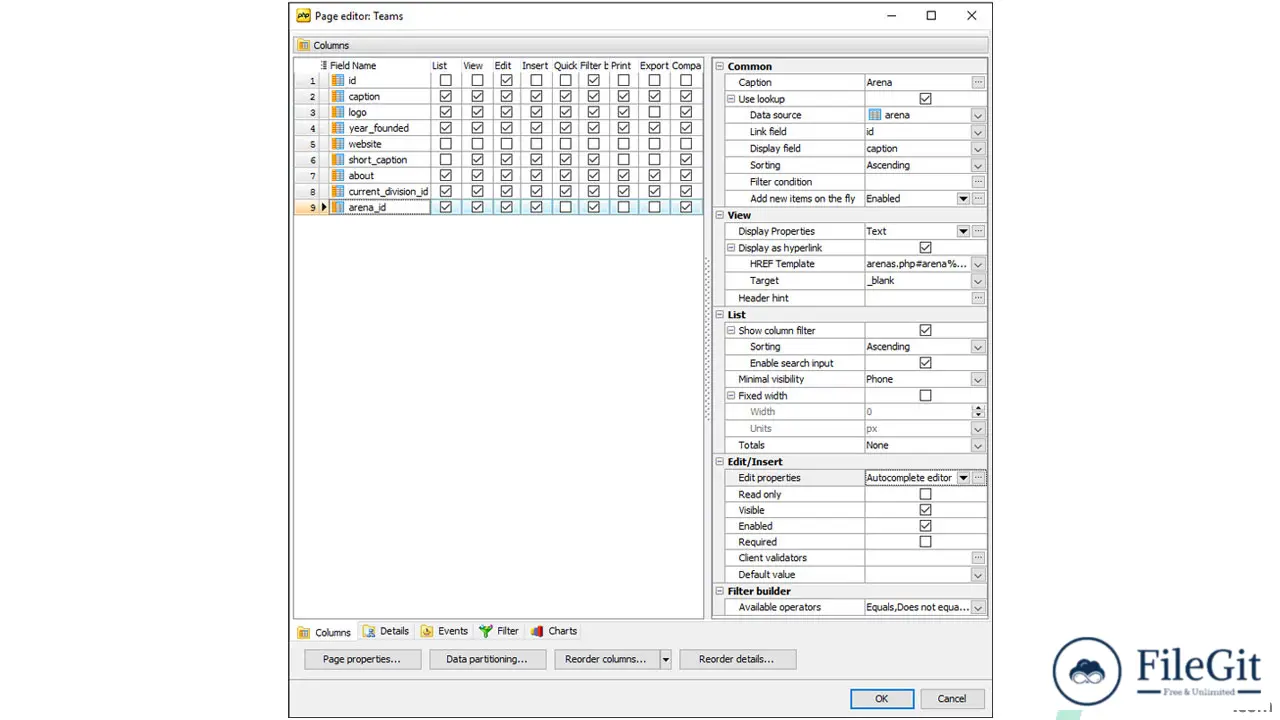Image resolution: width=1280 pixels, height=720 pixels.
Task: Check List checkbox for id row
Action: (445, 81)
